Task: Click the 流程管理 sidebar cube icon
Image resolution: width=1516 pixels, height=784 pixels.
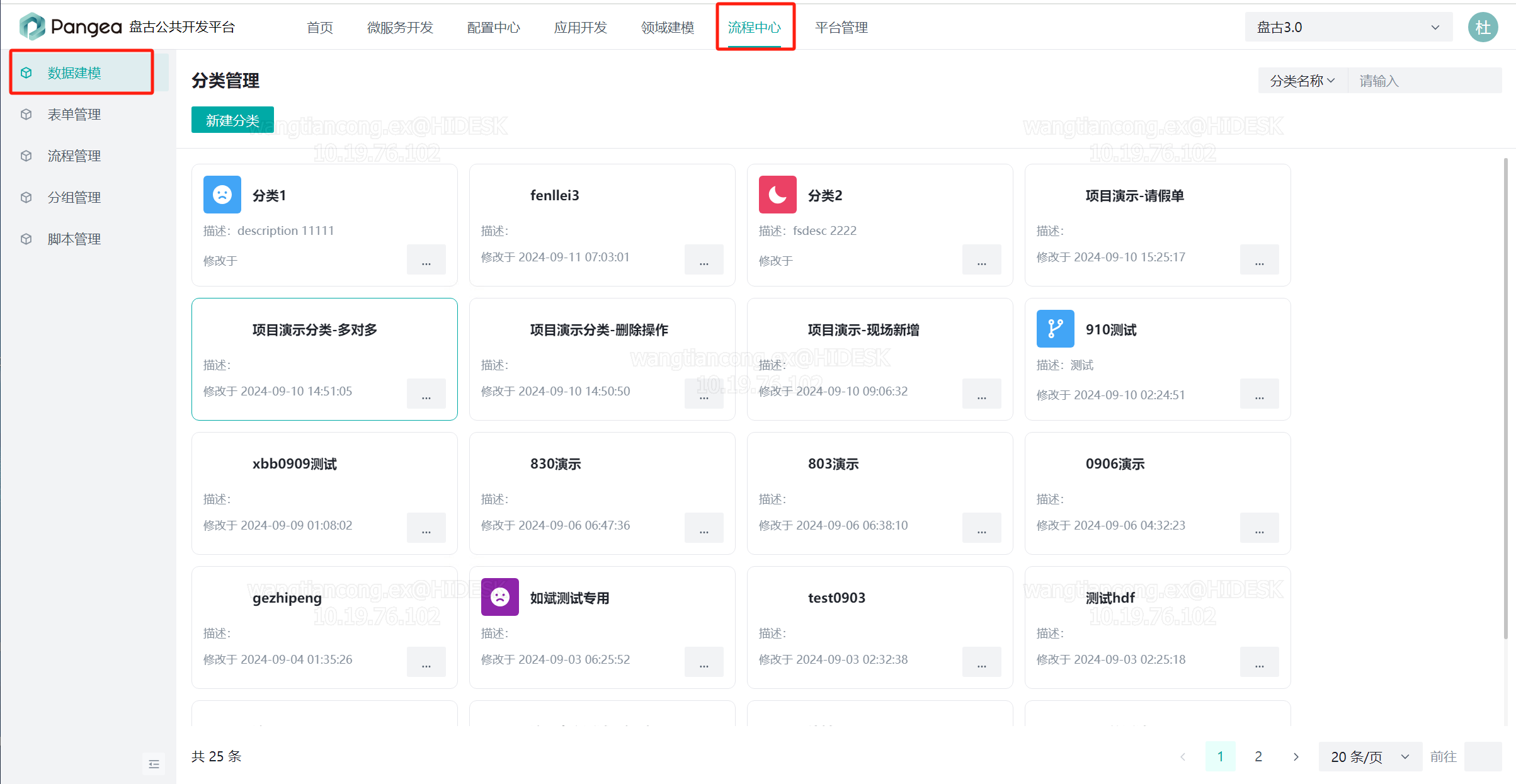Action: [x=26, y=156]
